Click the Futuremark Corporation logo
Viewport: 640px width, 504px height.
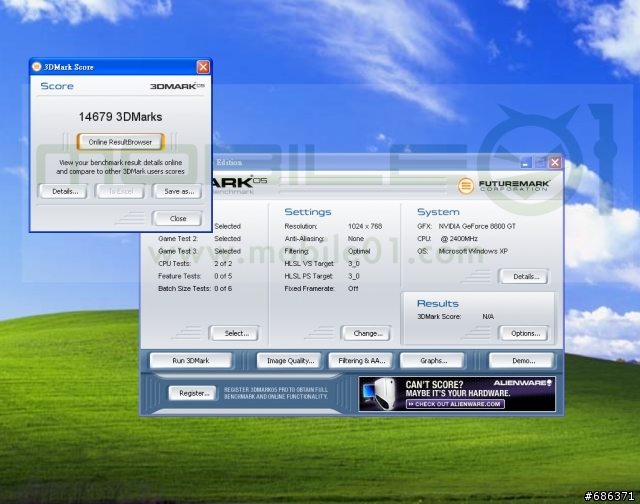504,186
